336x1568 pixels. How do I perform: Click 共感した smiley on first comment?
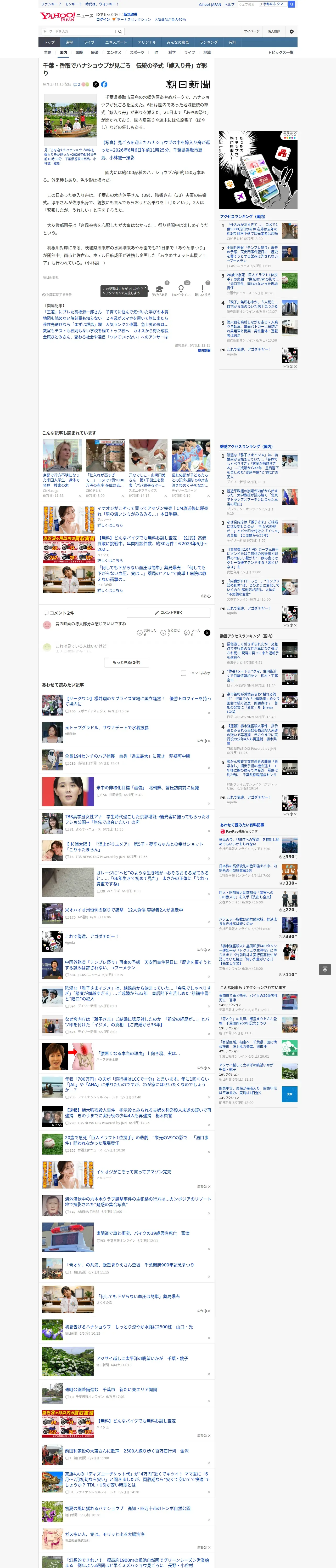[140, 632]
